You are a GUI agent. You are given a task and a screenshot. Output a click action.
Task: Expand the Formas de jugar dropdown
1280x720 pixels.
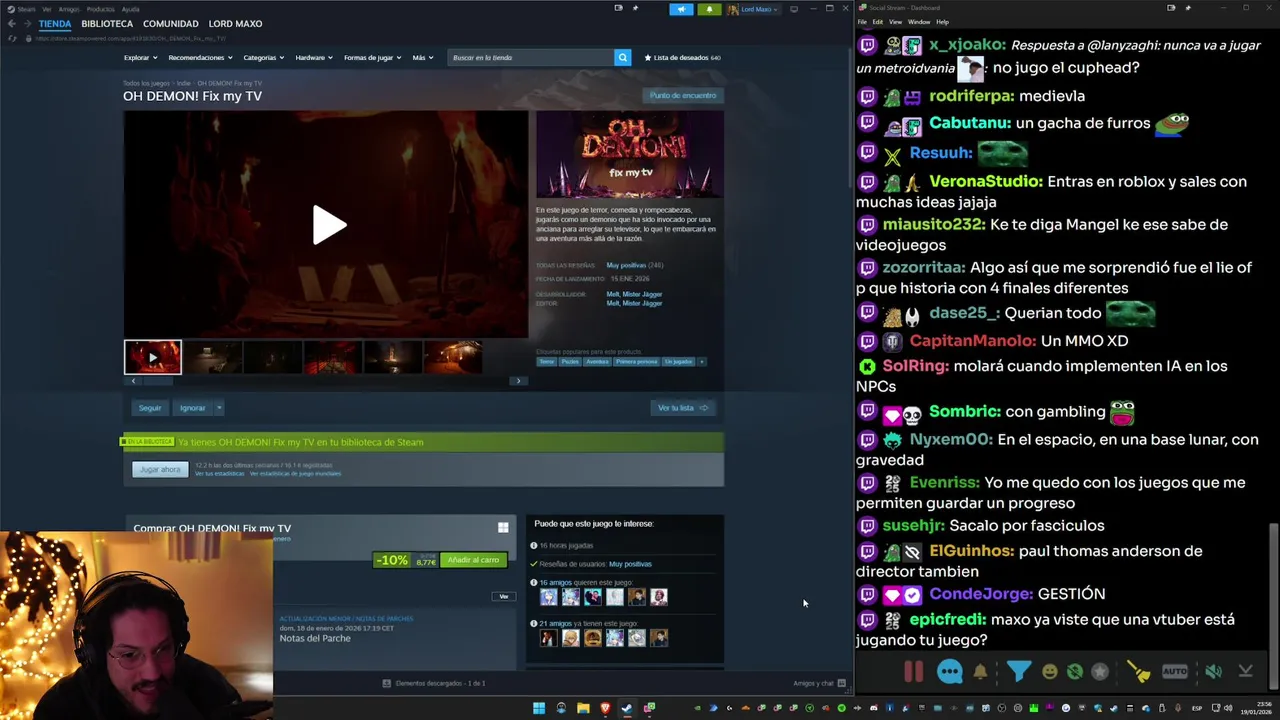pyautogui.click(x=373, y=58)
